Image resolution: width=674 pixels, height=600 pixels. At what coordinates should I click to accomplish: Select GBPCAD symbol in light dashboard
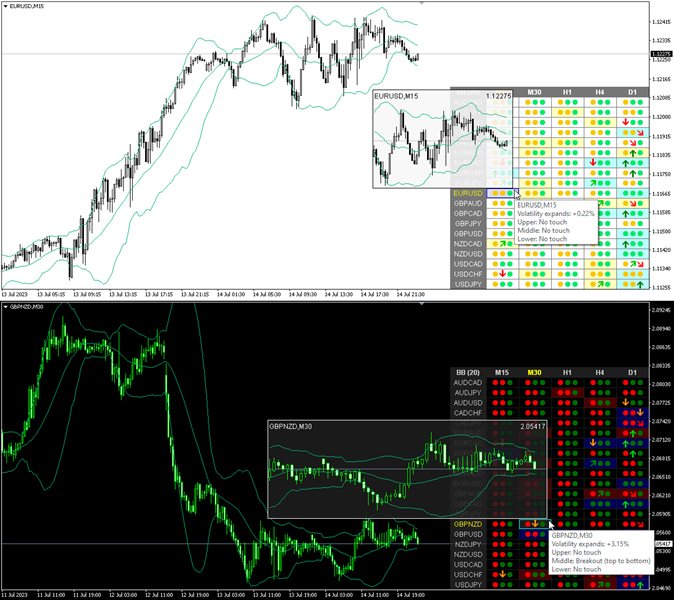pyautogui.click(x=468, y=214)
